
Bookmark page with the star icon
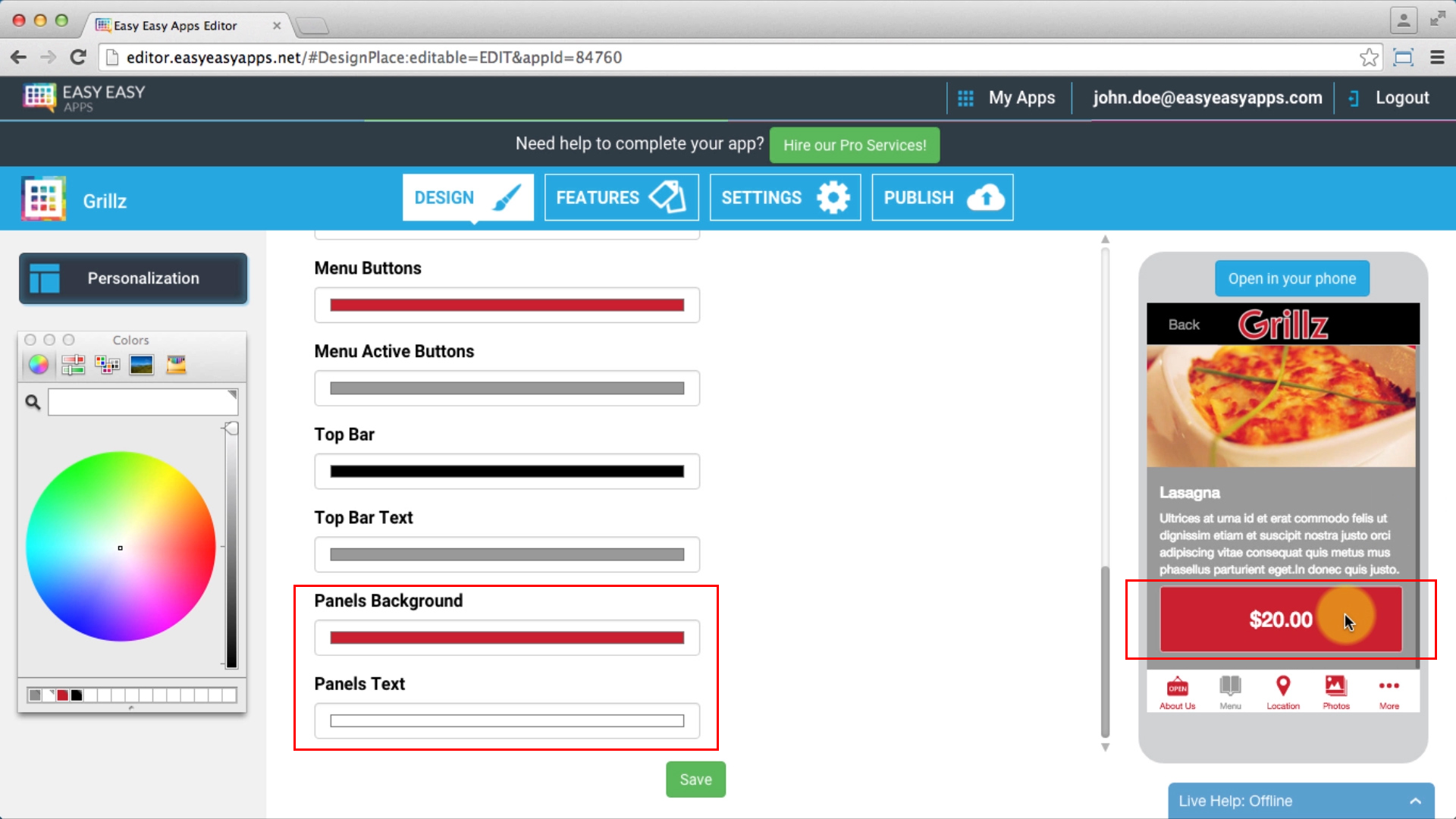tap(1368, 58)
